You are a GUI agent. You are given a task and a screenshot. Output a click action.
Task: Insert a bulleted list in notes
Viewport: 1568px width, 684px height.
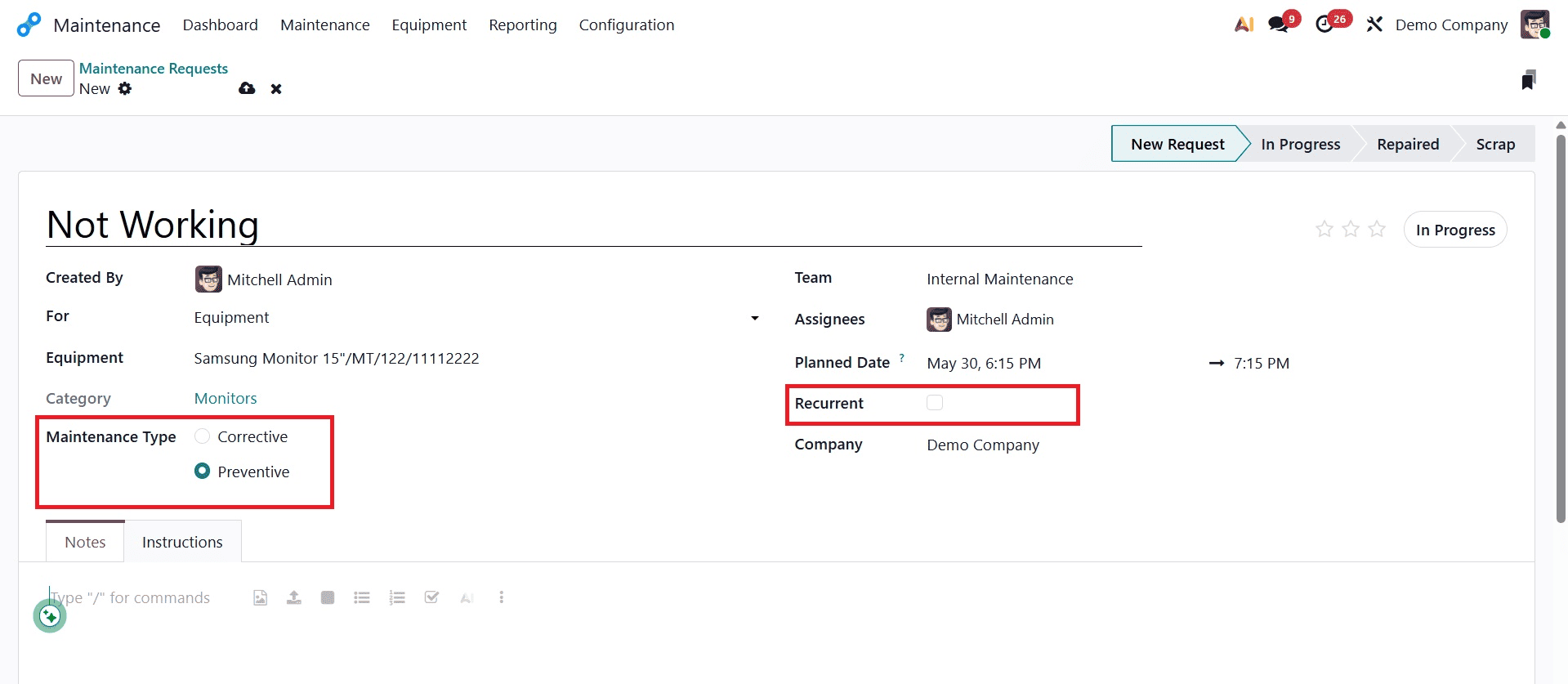coord(362,597)
